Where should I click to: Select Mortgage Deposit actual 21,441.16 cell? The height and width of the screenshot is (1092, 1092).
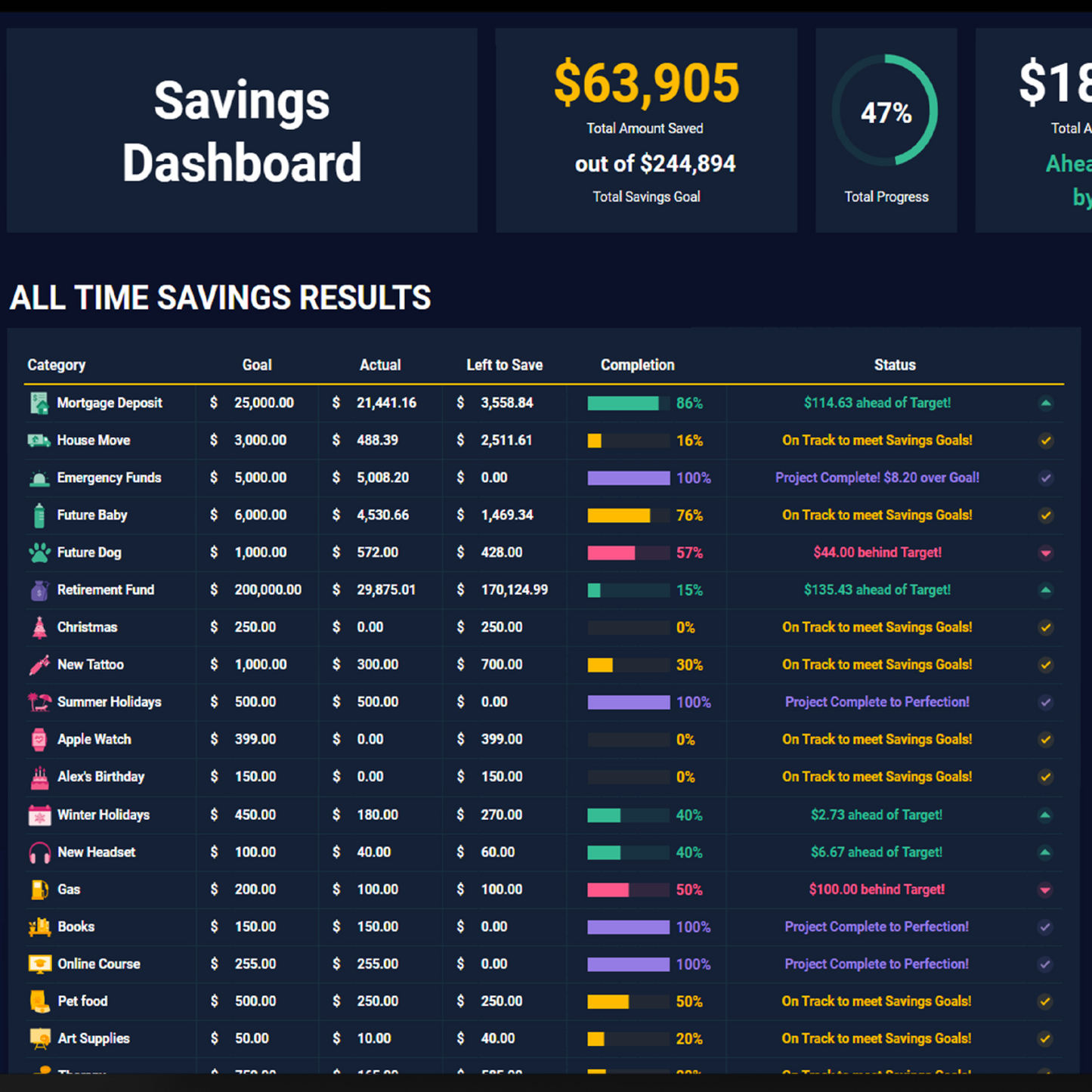(381, 403)
